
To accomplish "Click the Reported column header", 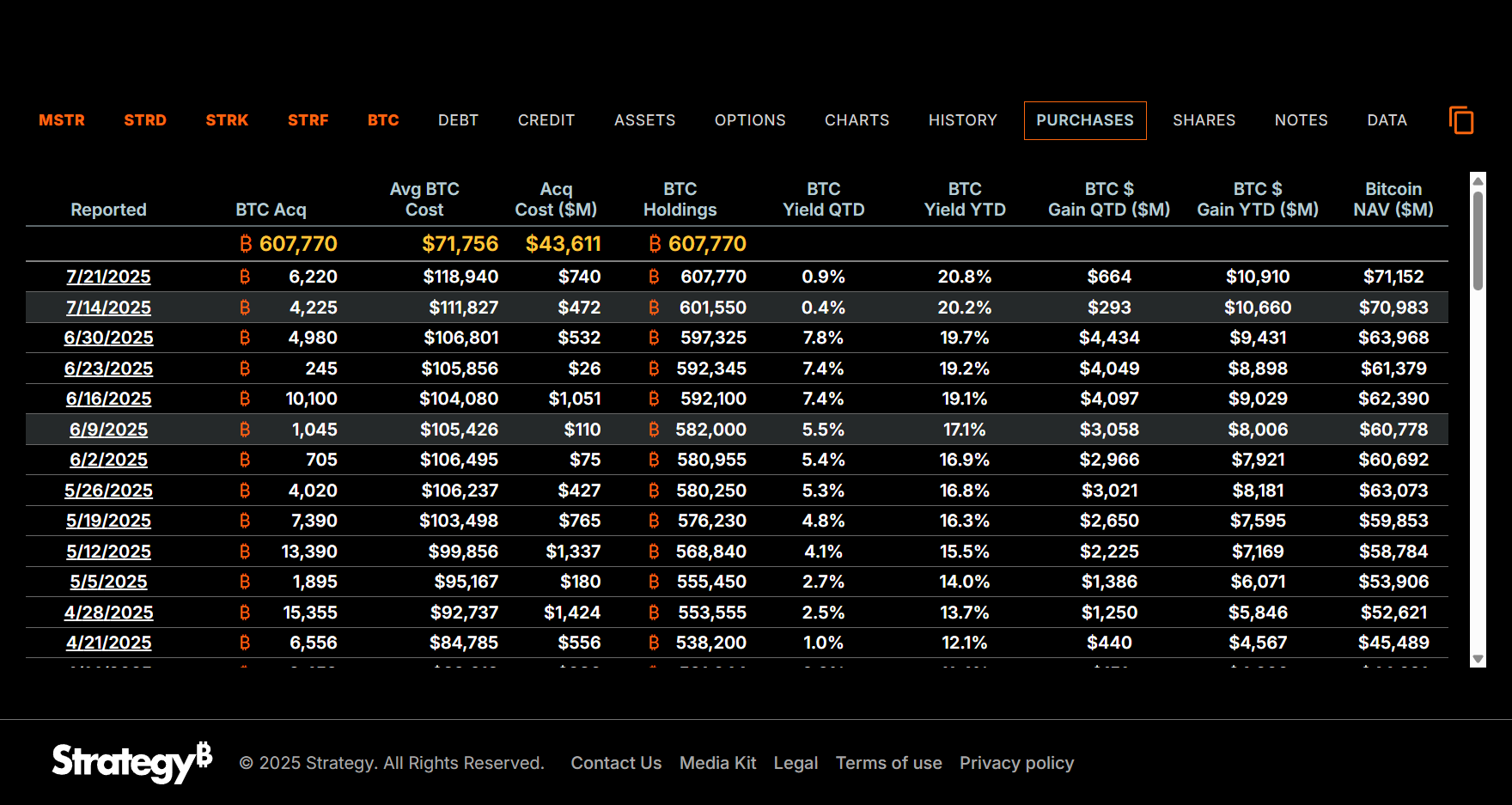I will pos(108,210).
